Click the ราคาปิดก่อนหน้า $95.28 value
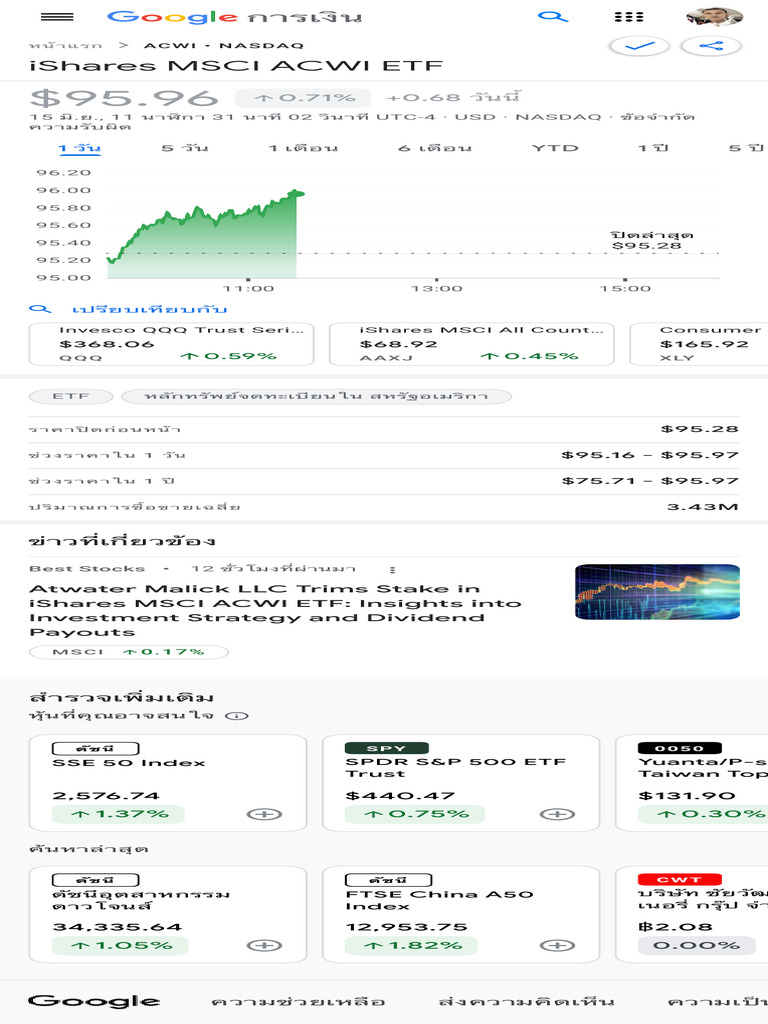768x1024 pixels. pyautogui.click(x=699, y=429)
